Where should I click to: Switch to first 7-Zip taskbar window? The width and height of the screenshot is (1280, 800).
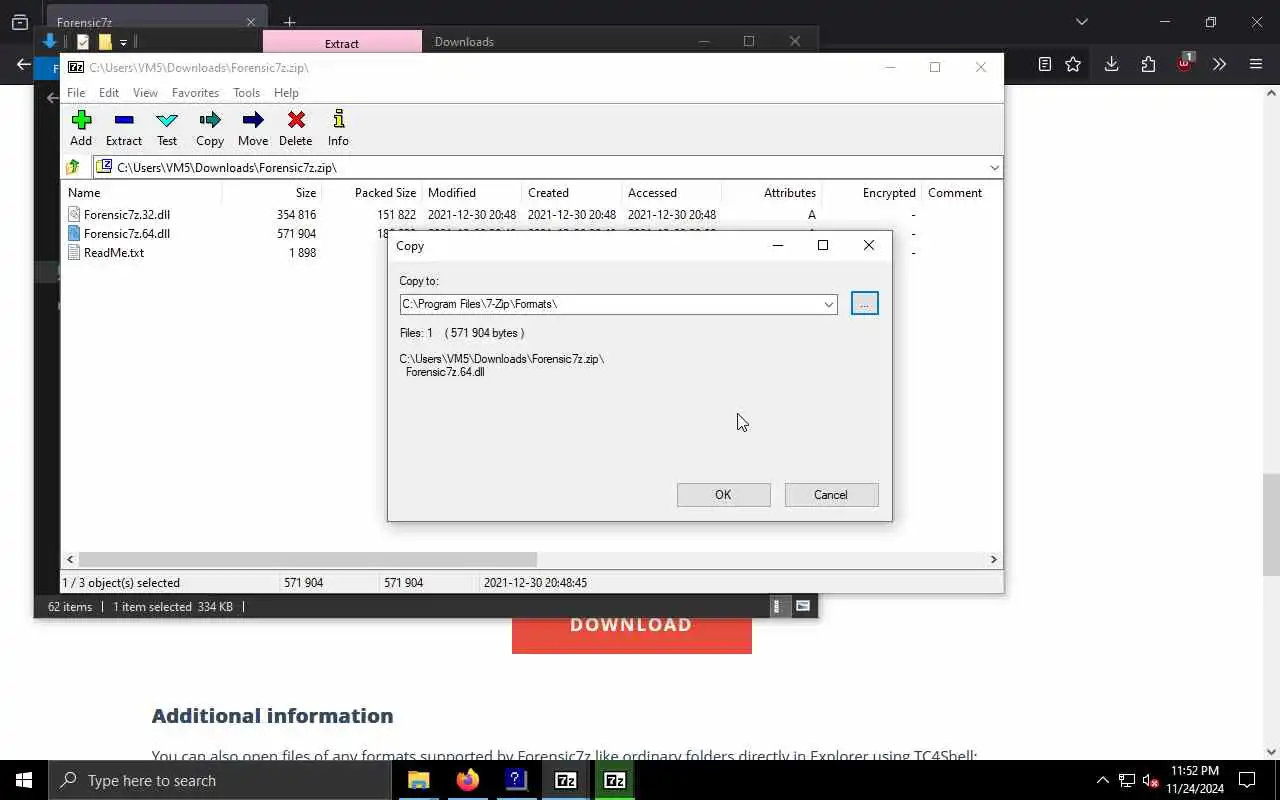click(x=565, y=780)
